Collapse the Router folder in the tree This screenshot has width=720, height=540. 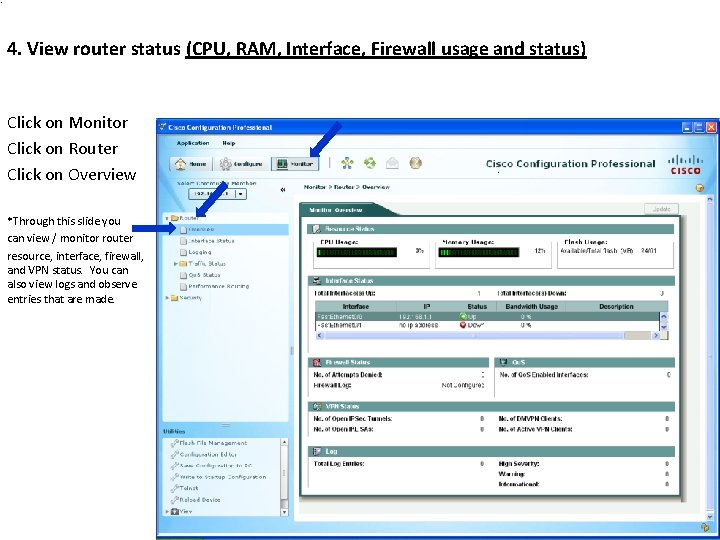click(x=167, y=218)
